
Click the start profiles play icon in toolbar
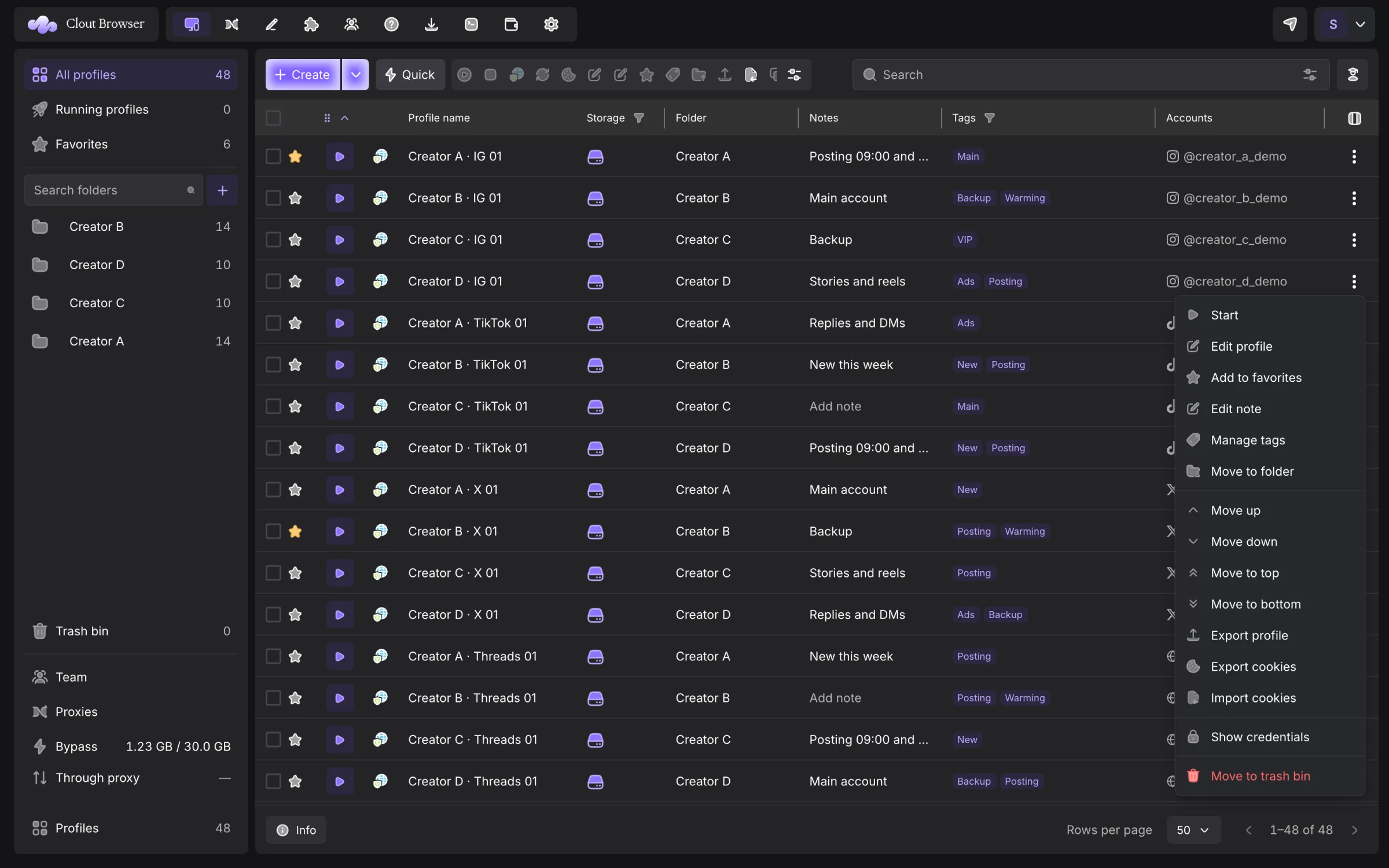[x=464, y=75]
